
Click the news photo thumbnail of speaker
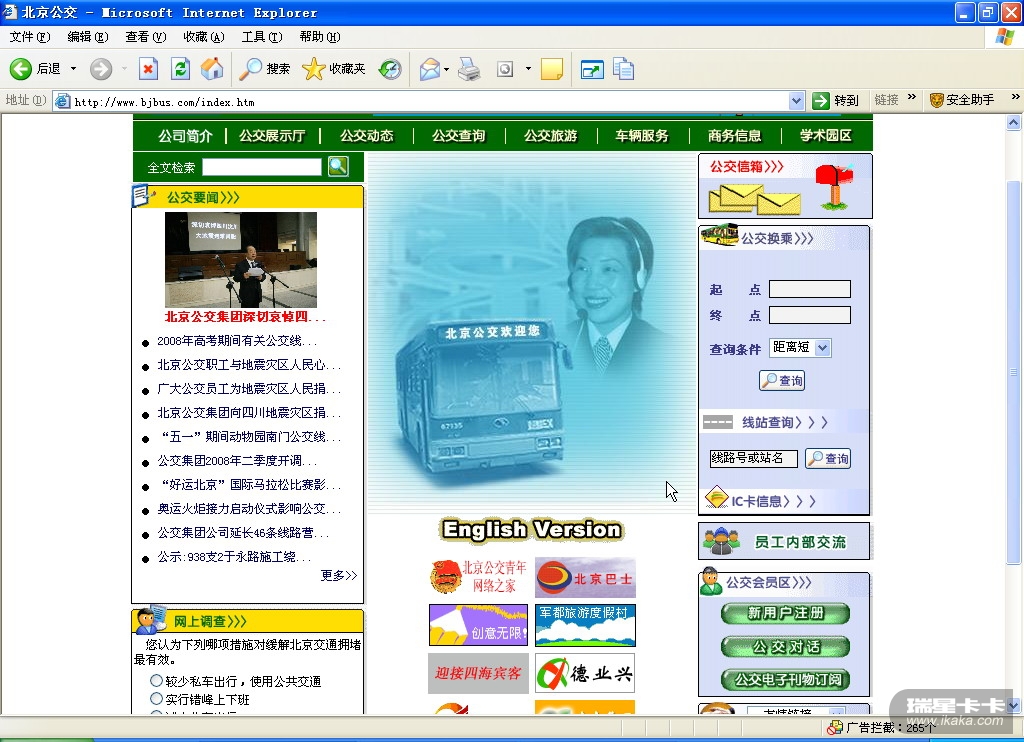click(x=240, y=259)
